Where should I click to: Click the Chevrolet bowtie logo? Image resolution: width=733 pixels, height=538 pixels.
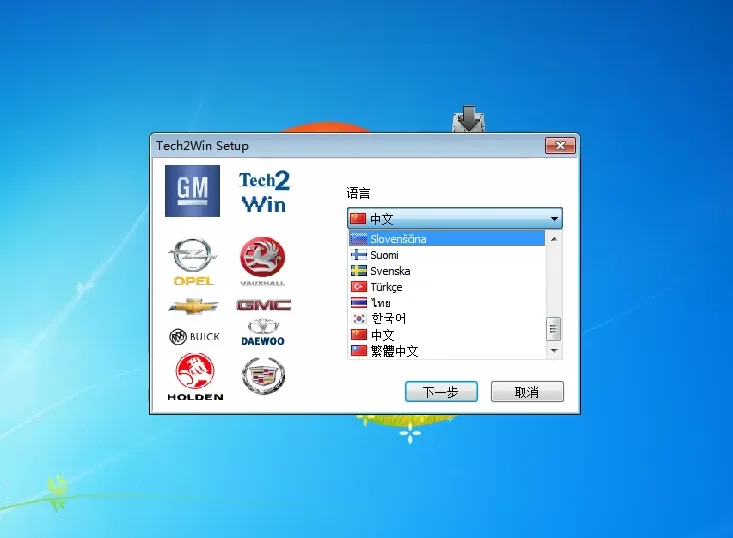click(x=193, y=306)
